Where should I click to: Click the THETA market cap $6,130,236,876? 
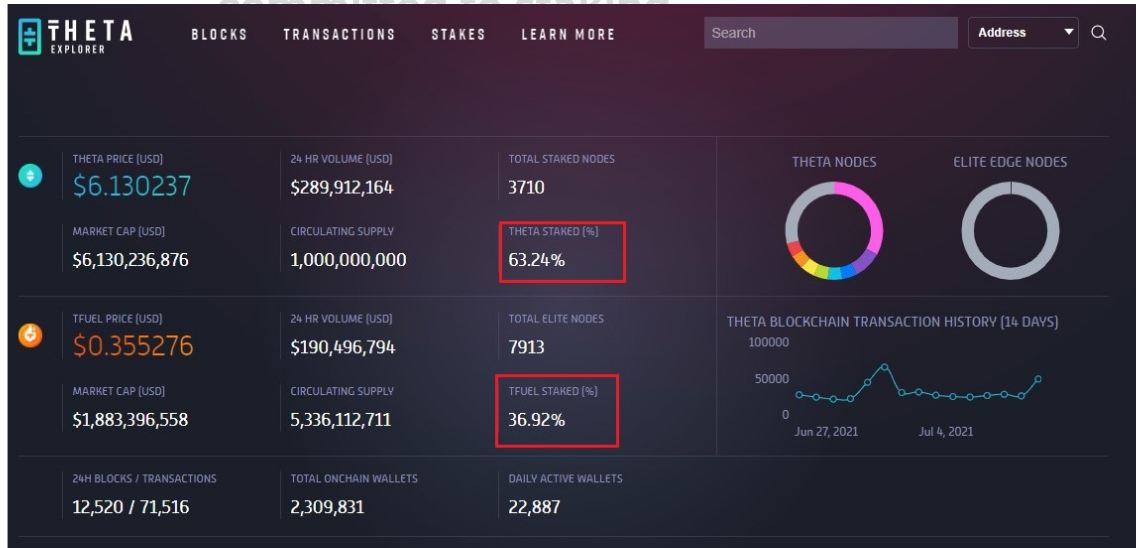pyautogui.click(x=130, y=260)
